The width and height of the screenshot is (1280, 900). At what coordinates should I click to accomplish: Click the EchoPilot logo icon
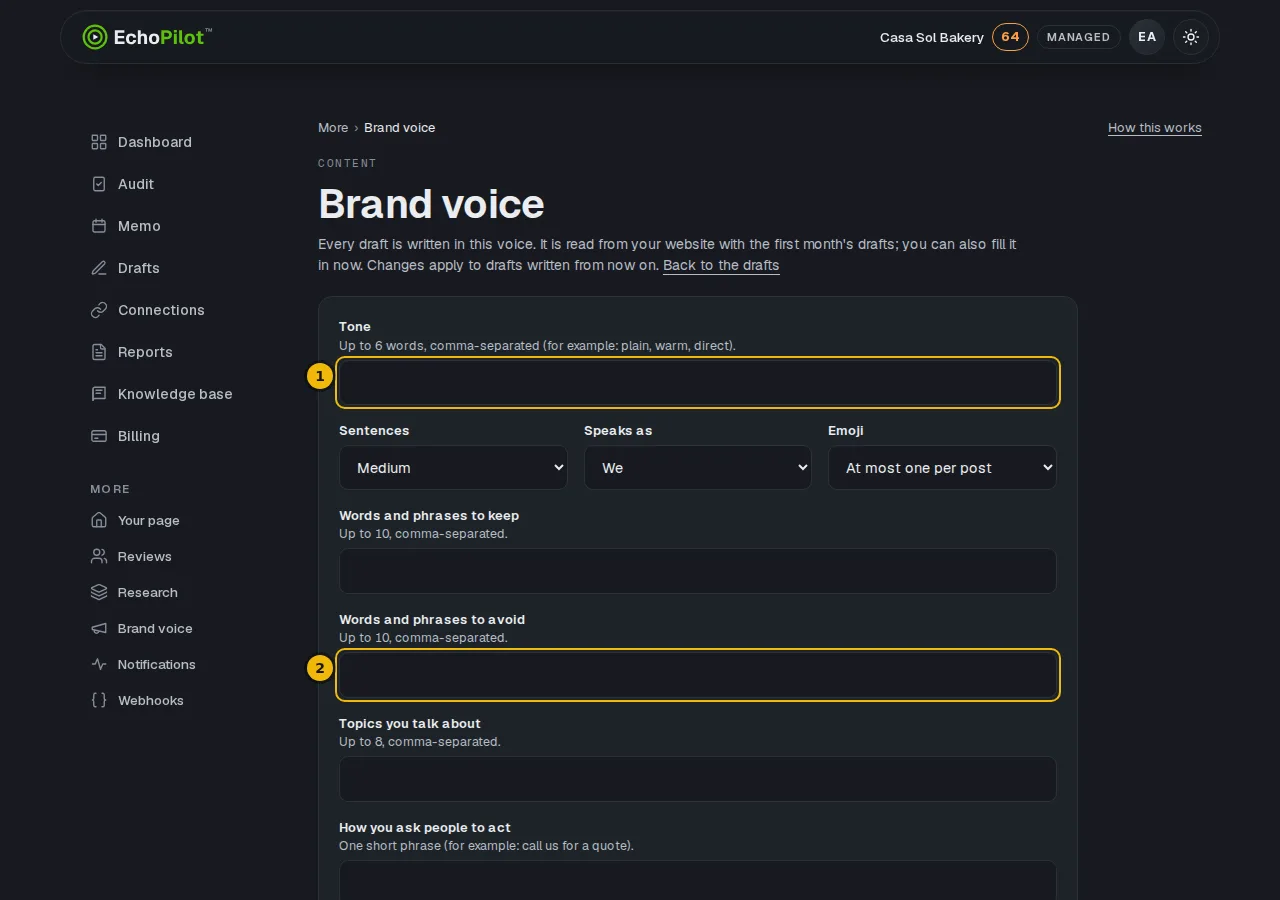click(x=95, y=37)
